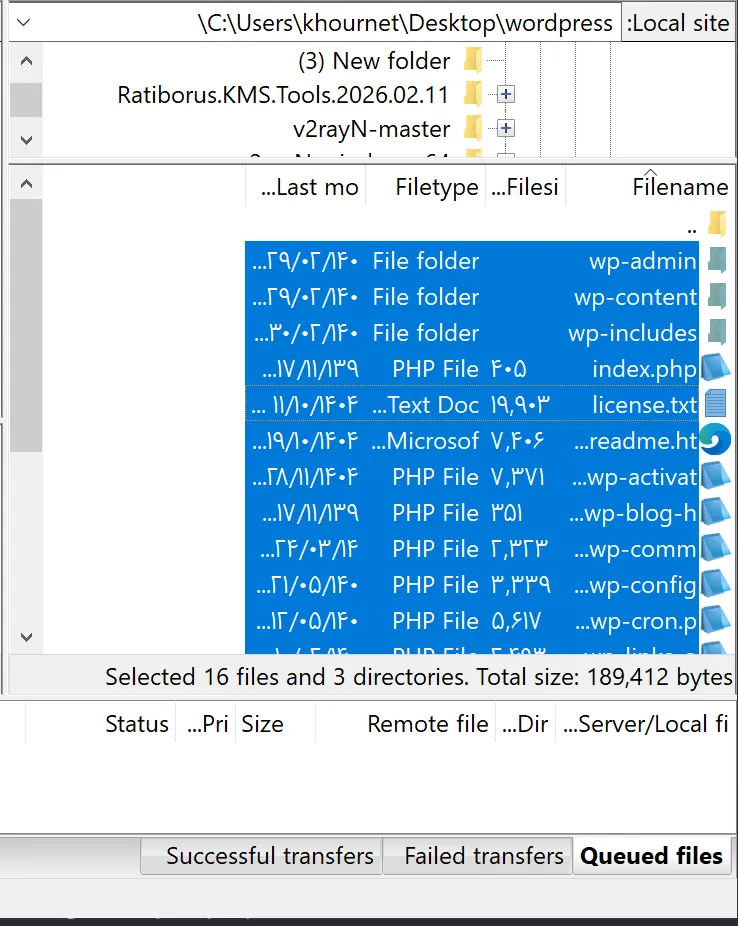Click the index.php file icon

tap(716, 369)
